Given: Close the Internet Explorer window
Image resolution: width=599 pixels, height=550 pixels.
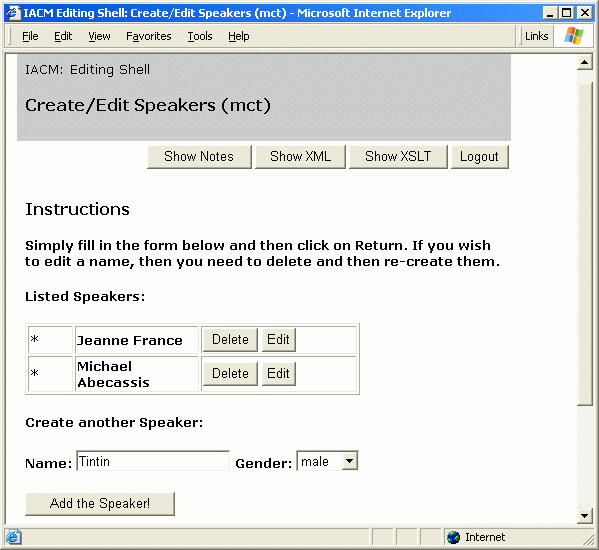Looking at the screenshot, I should coord(584,13).
